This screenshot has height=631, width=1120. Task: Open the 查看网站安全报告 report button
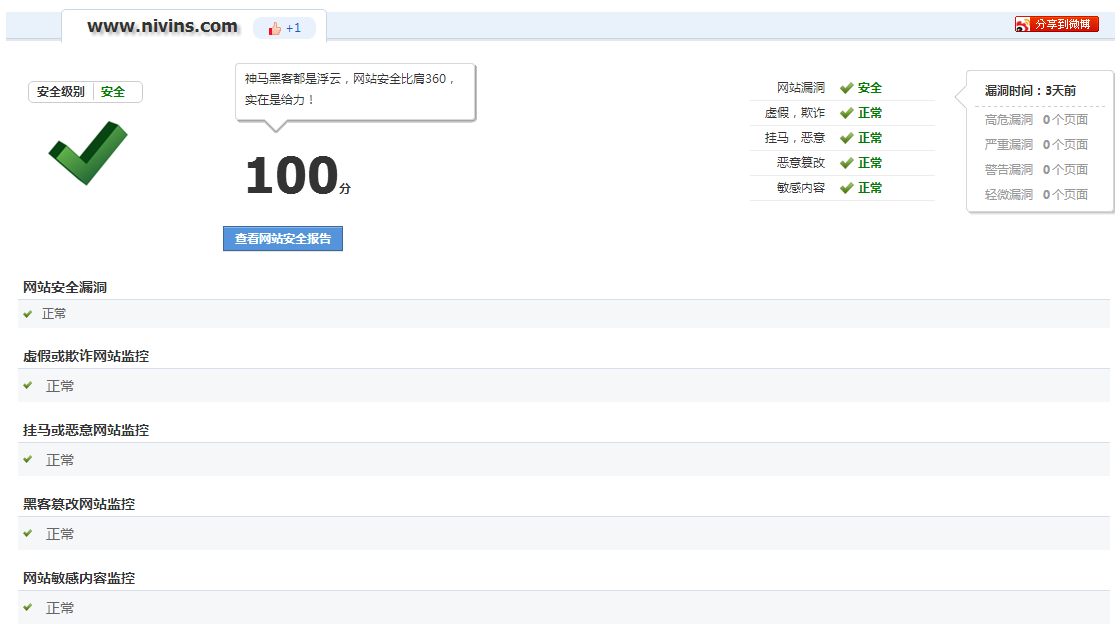(x=283, y=239)
